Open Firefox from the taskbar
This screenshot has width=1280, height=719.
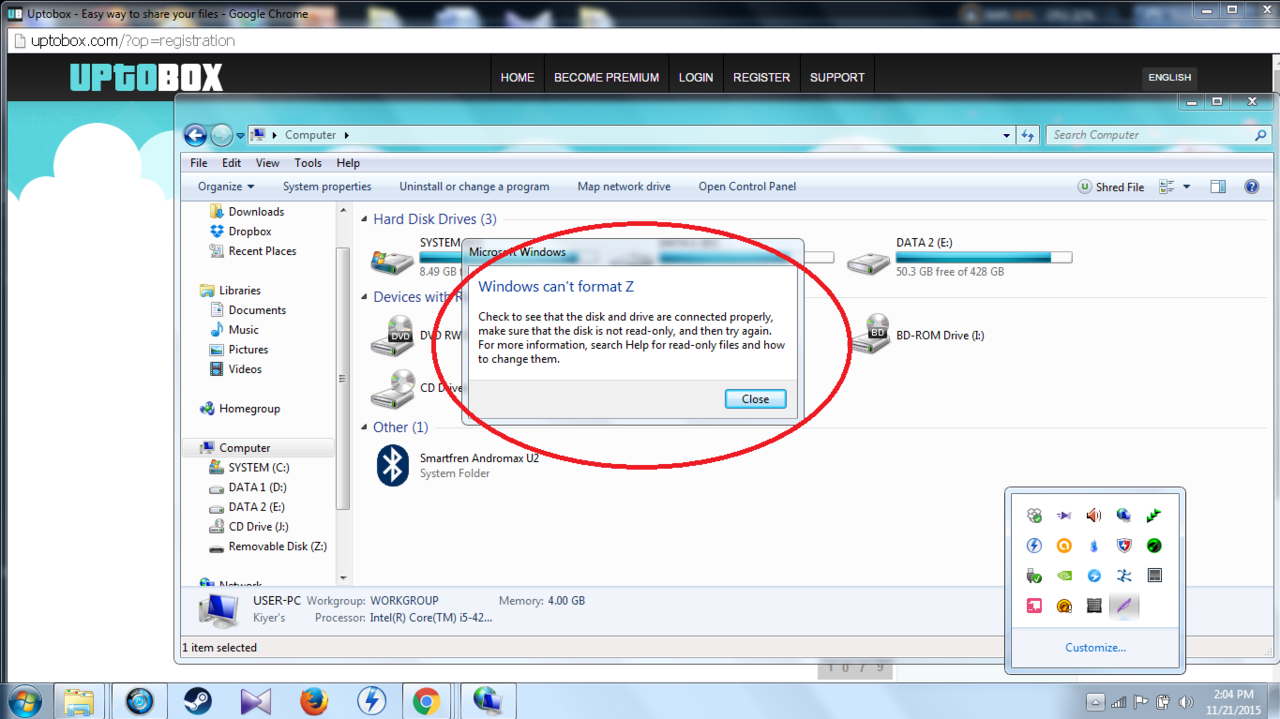tap(313, 701)
